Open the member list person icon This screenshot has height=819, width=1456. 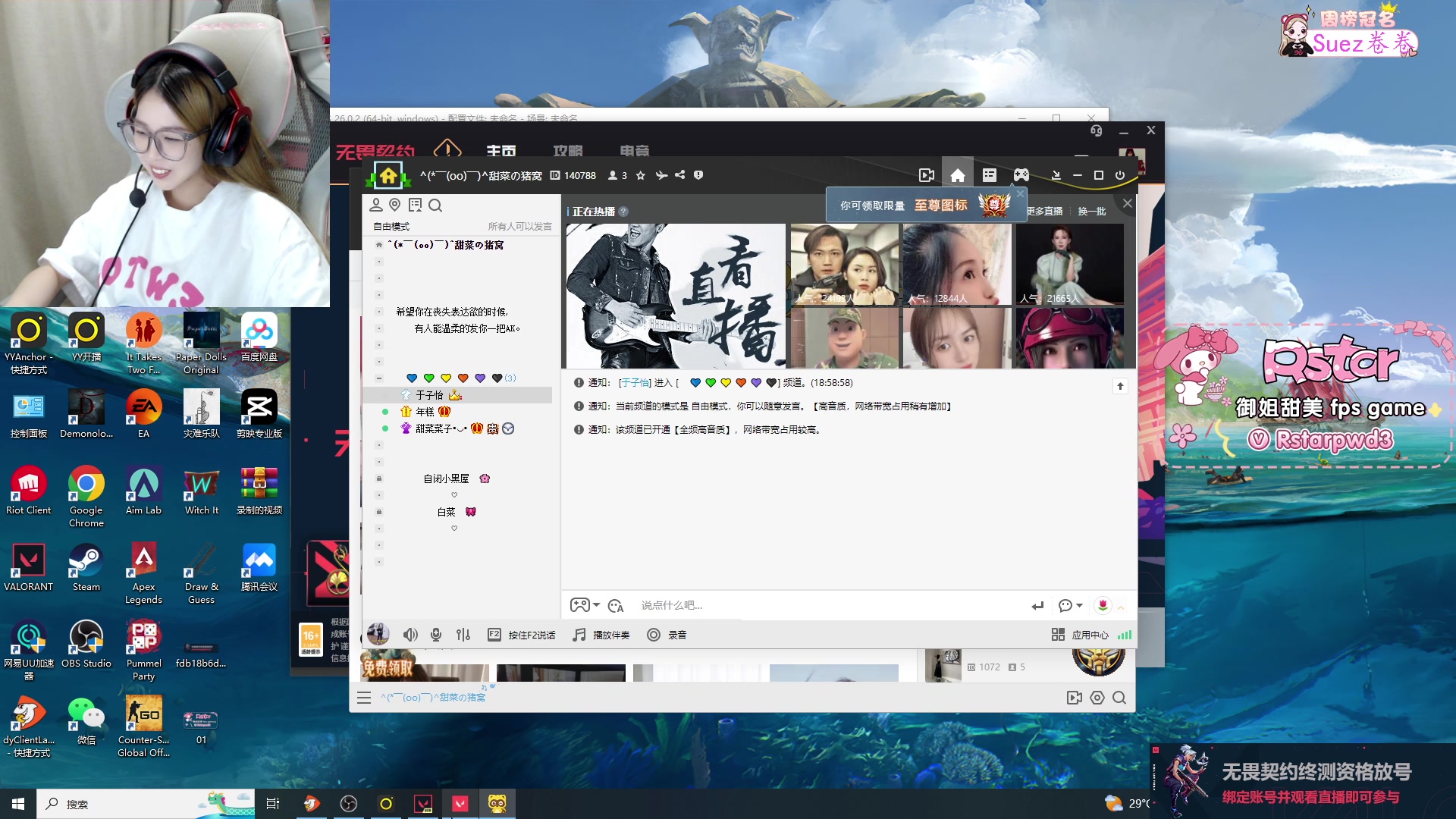pos(375,205)
